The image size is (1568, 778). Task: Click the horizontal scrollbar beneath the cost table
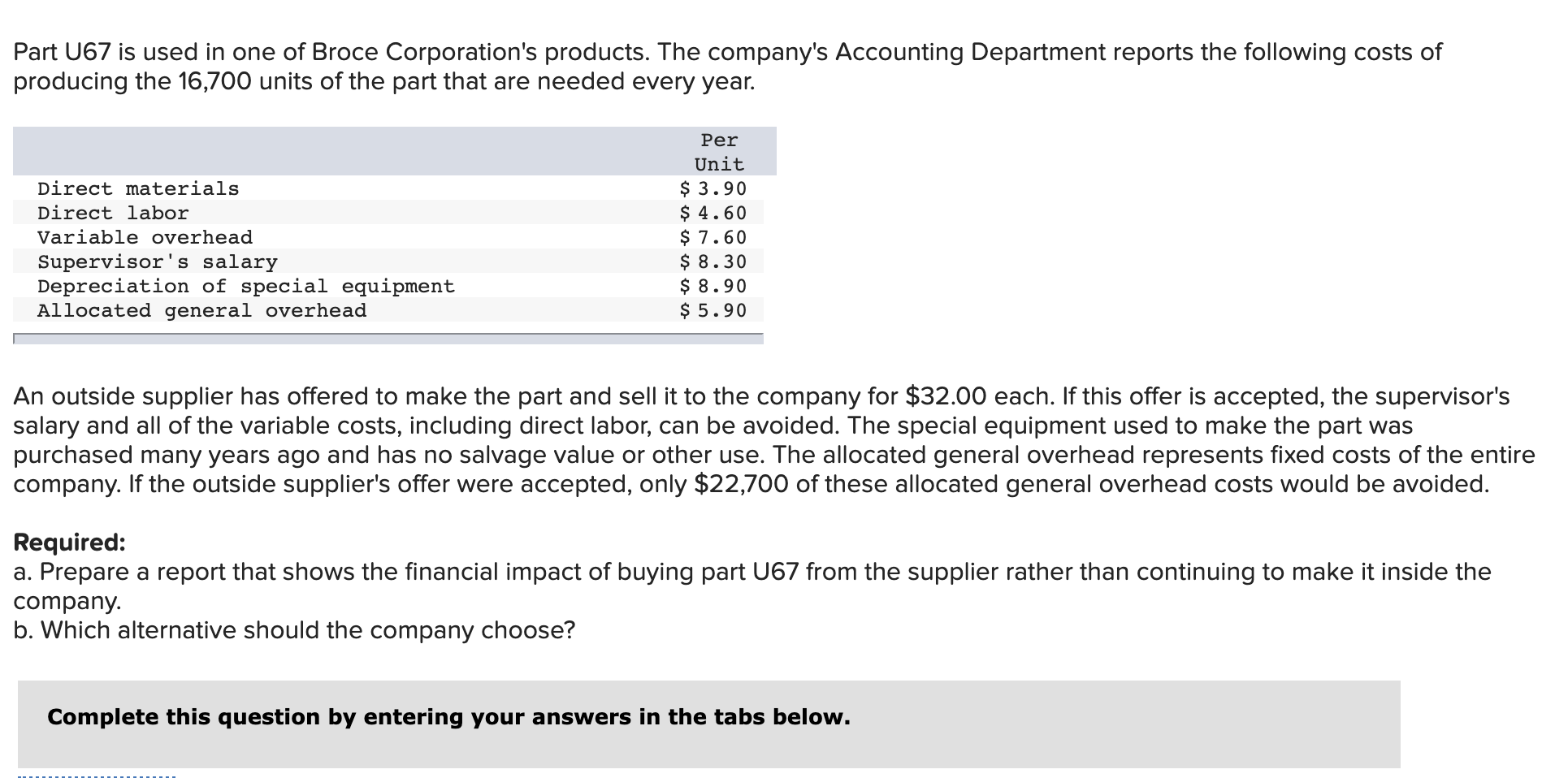388,338
